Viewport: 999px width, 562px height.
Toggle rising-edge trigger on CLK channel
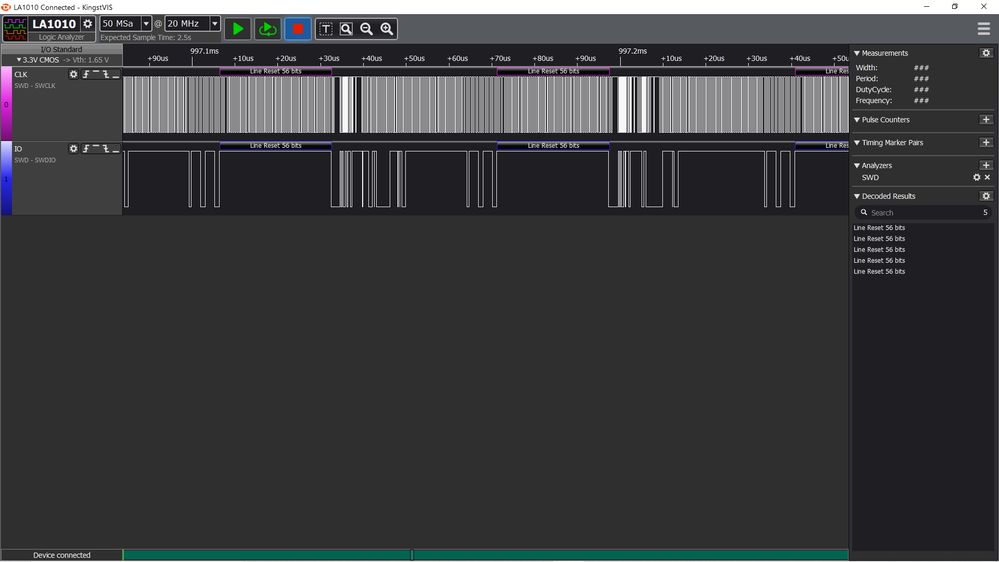[x=85, y=75]
